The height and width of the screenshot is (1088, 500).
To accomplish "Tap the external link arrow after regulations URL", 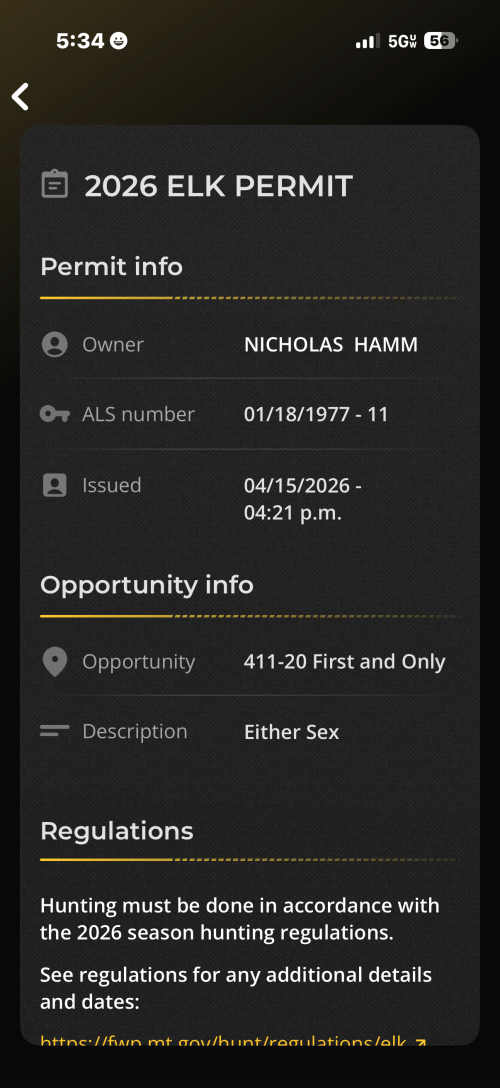I will 419,1040.
